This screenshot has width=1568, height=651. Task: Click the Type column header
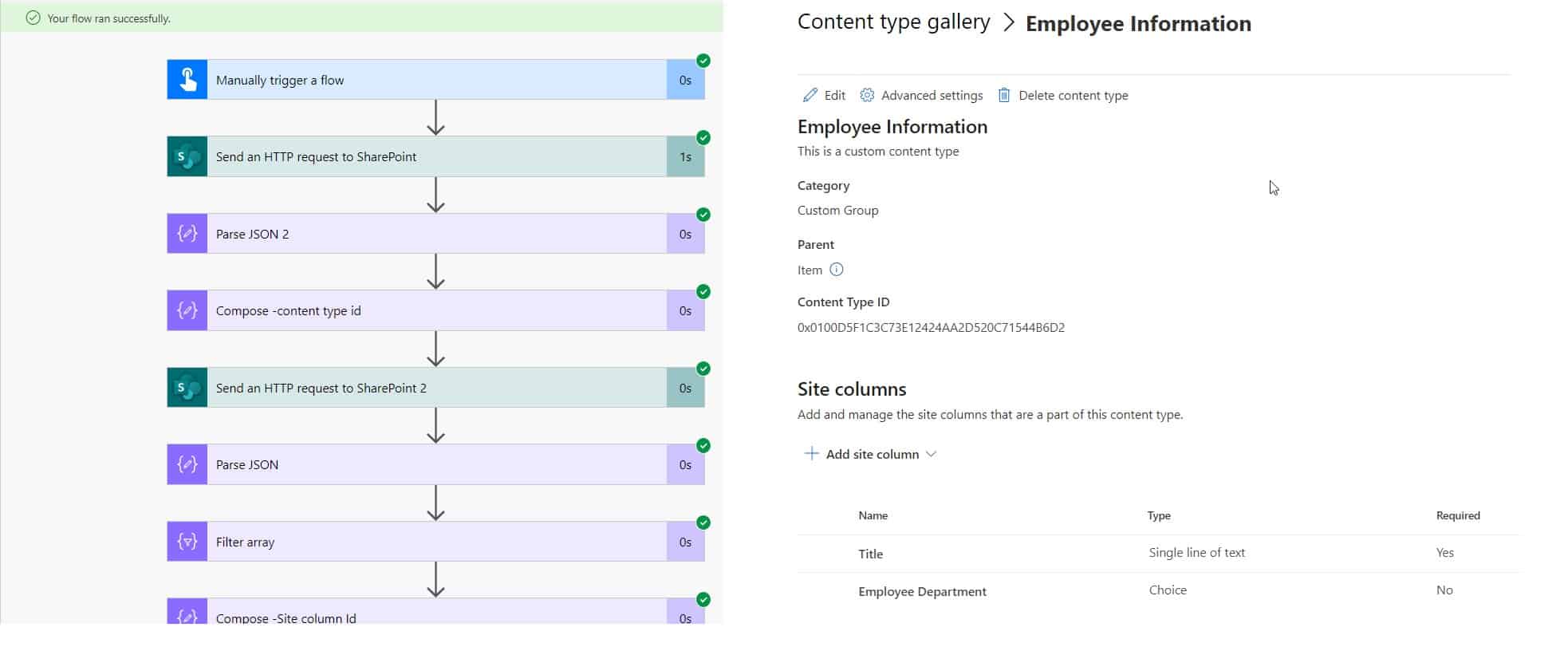click(x=1159, y=515)
